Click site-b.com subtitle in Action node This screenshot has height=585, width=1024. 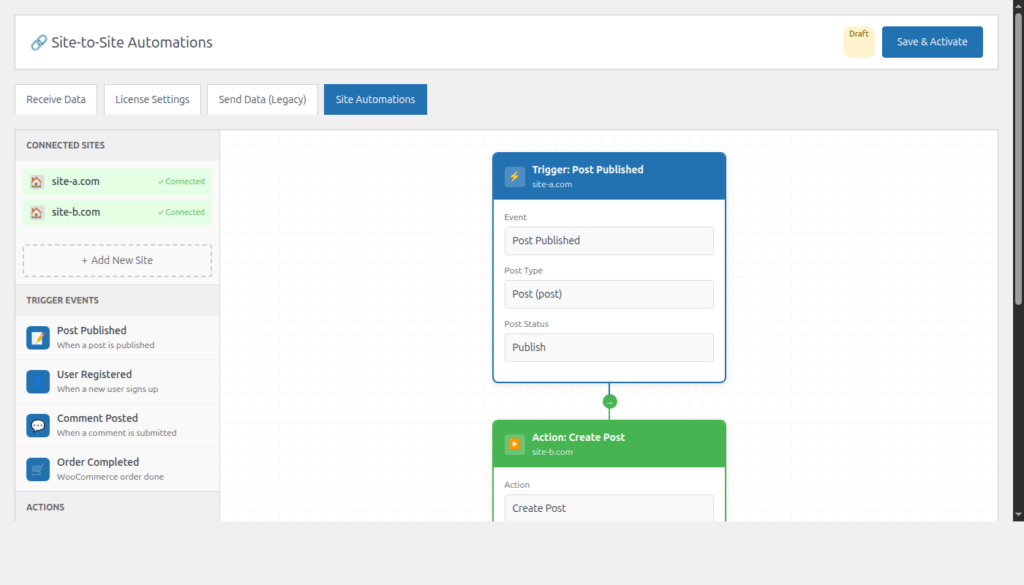click(552, 452)
